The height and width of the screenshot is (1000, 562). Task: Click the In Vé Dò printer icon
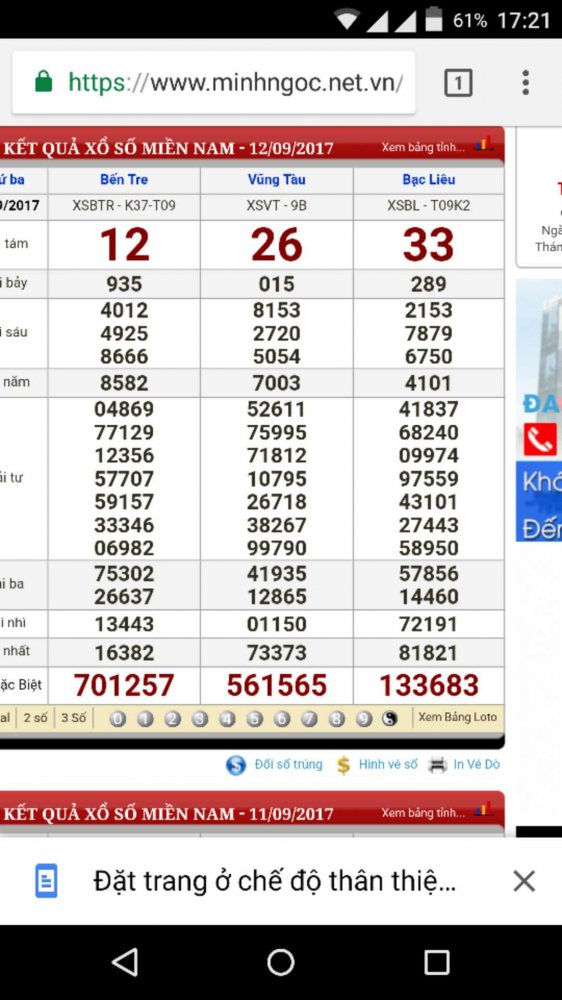(x=438, y=765)
